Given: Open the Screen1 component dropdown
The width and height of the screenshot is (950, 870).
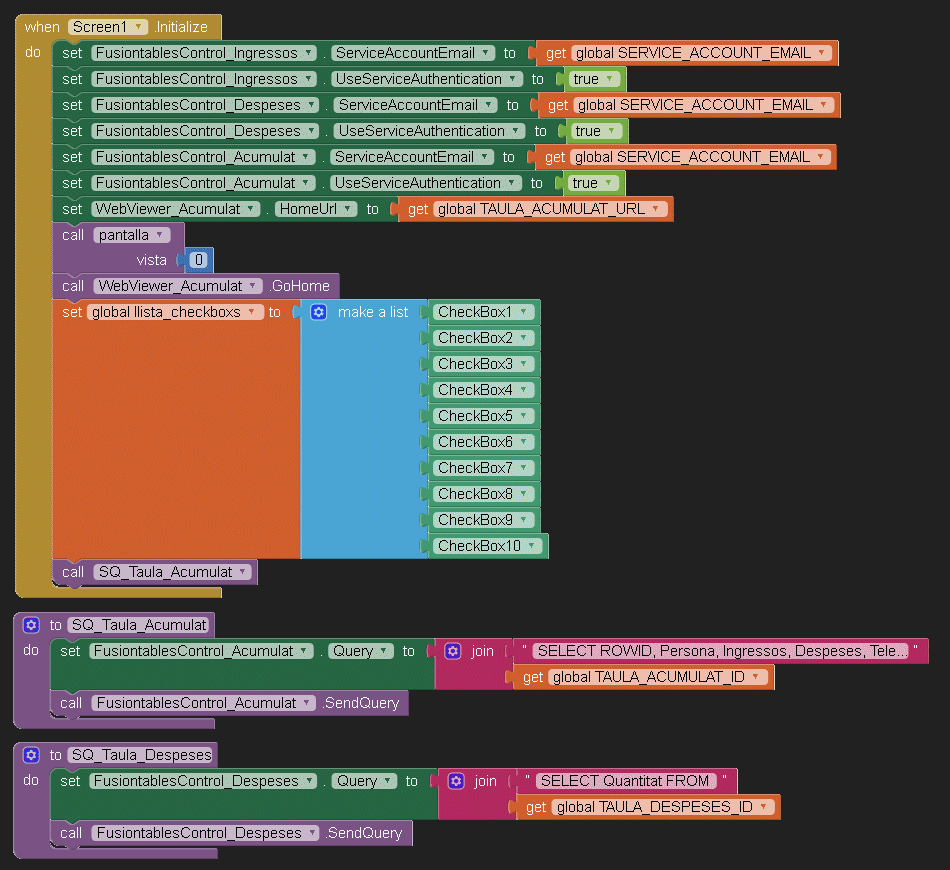Looking at the screenshot, I should point(137,27).
